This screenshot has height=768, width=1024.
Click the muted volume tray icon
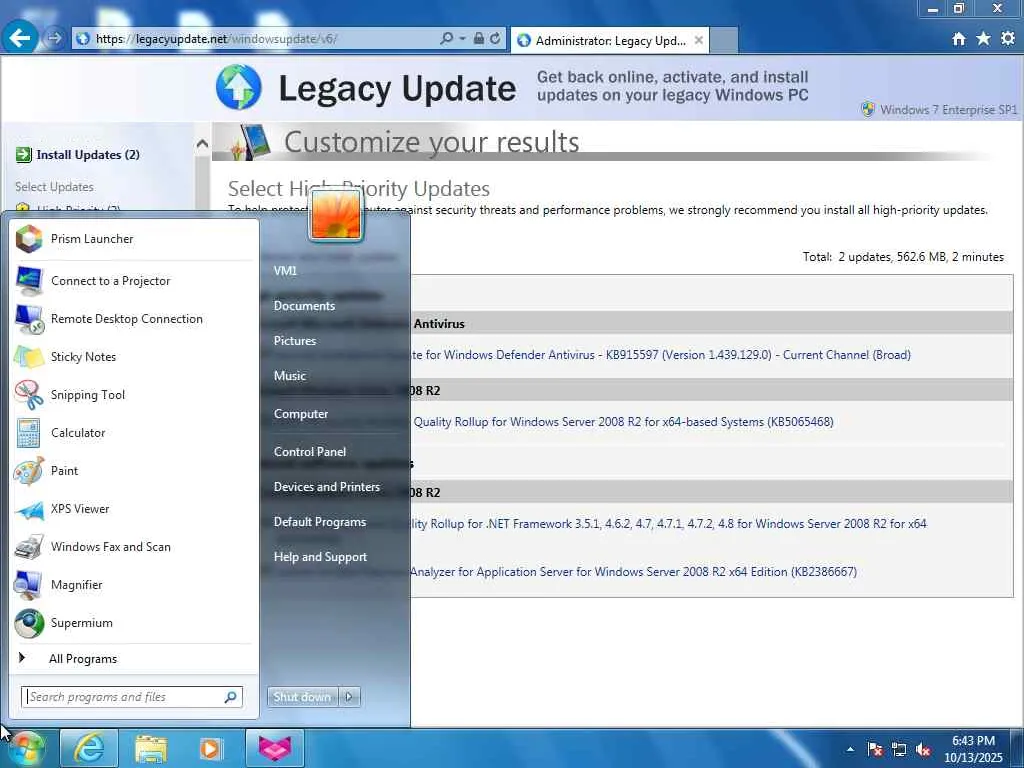tap(923, 749)
